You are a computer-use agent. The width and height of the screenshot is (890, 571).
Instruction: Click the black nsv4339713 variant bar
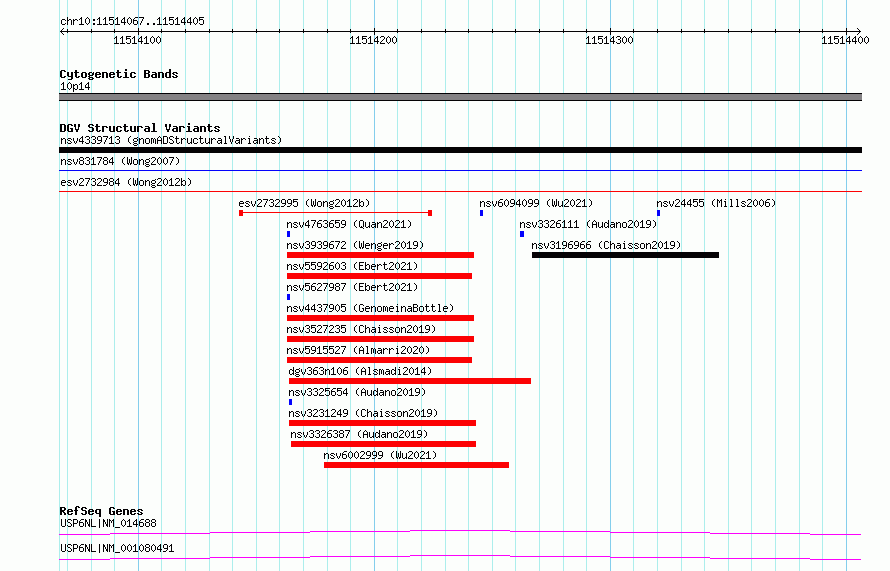[x=460, y=150]
